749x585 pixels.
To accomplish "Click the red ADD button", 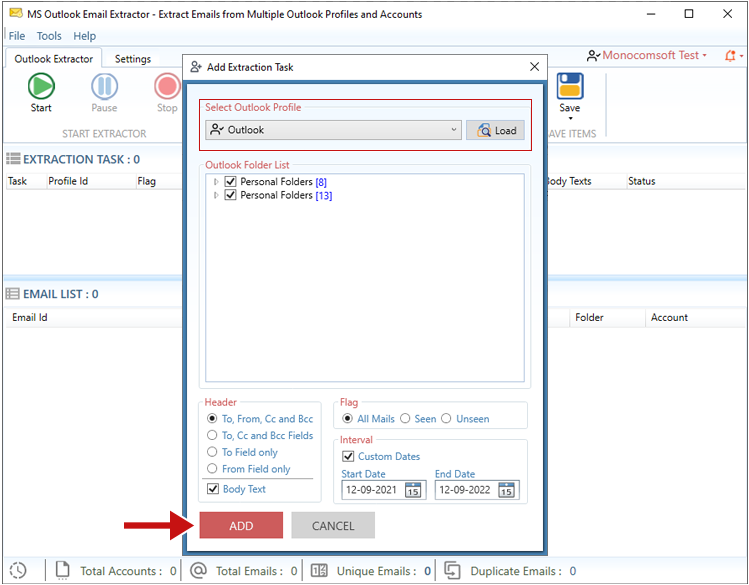I will point(241,525).
